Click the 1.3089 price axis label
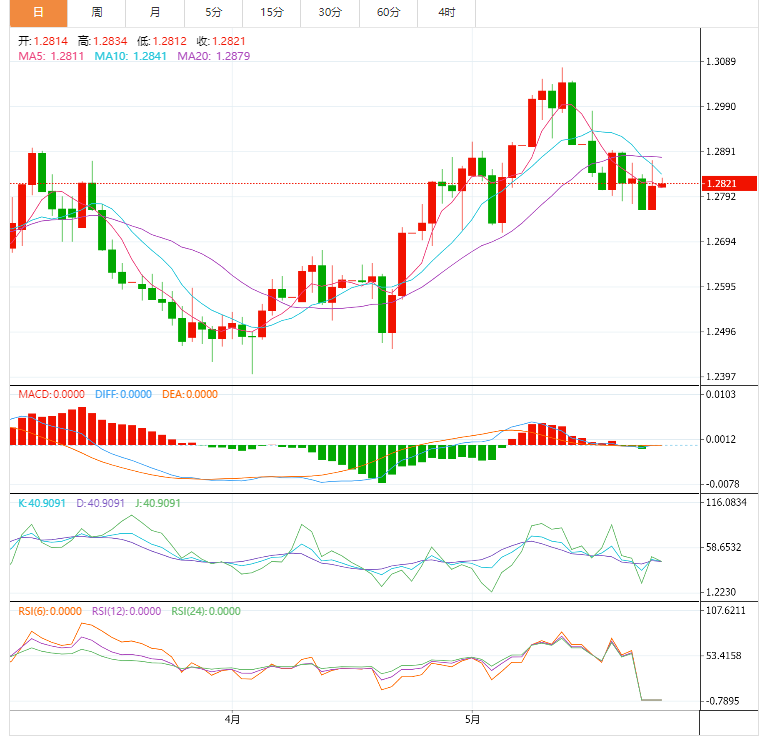 720,62
